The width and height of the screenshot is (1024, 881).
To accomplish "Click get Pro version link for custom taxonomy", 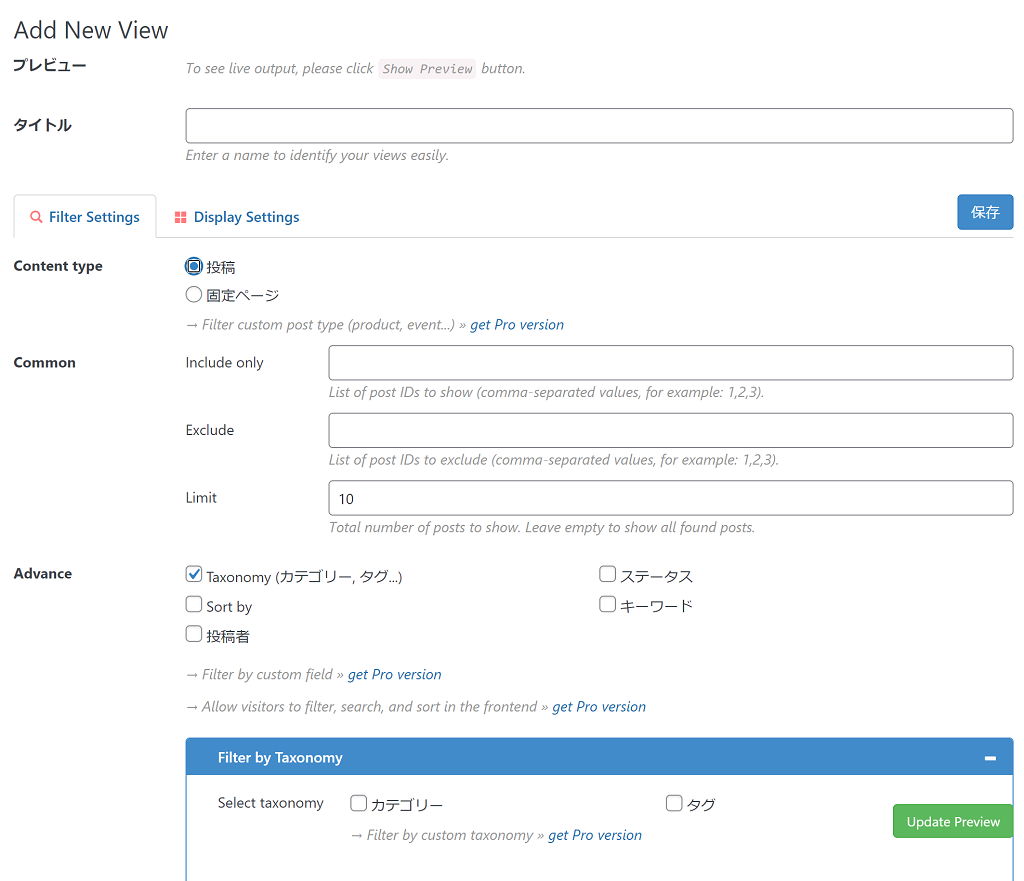I will 594,835.
